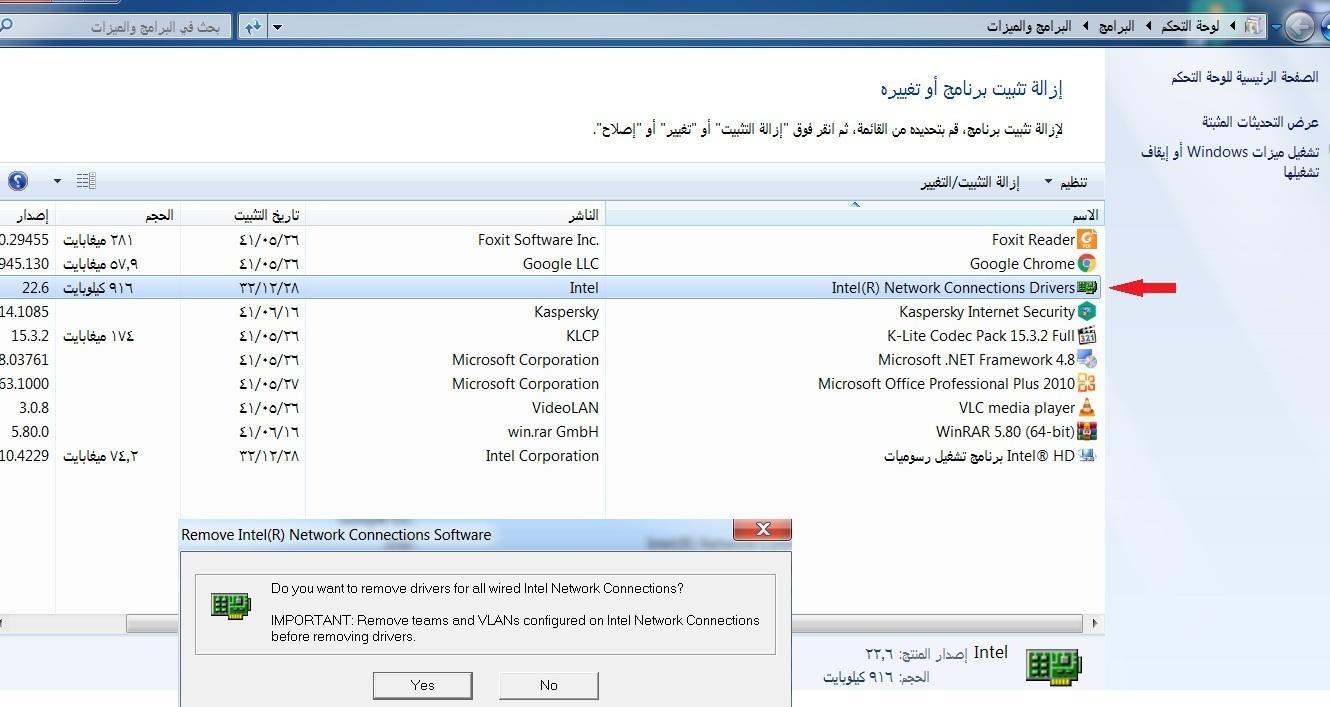
Task: Click the horizontal scrollbar thumb of the list
Action: point(604,624)
